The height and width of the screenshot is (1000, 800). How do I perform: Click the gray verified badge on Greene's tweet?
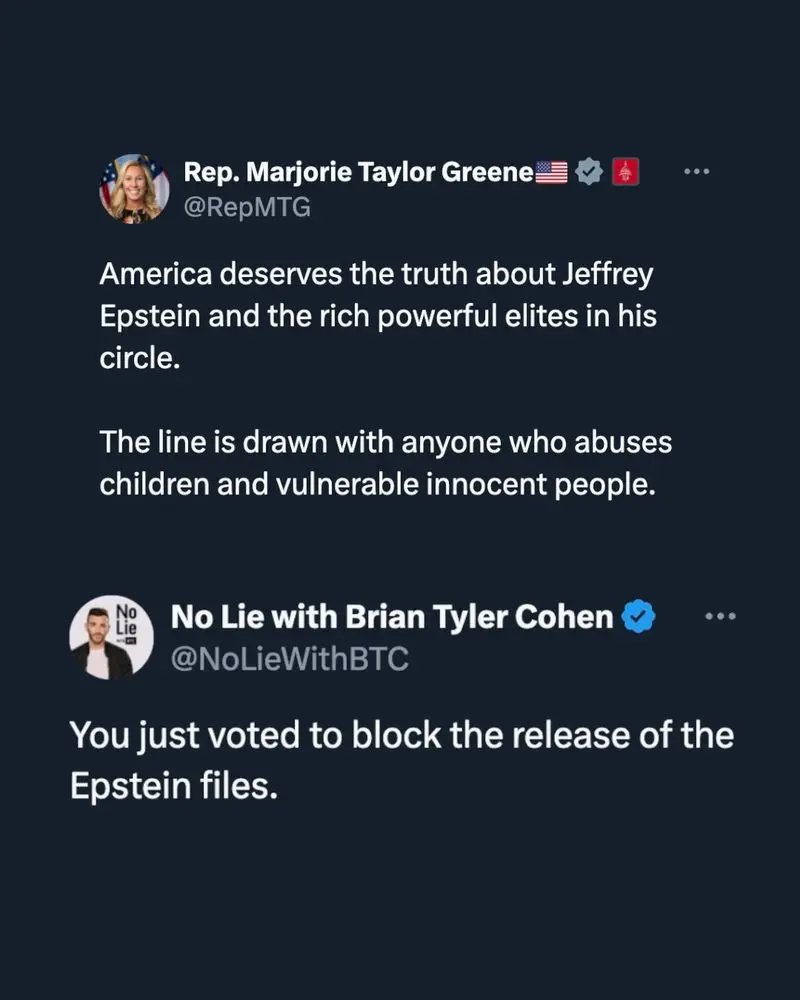(589, 172)
